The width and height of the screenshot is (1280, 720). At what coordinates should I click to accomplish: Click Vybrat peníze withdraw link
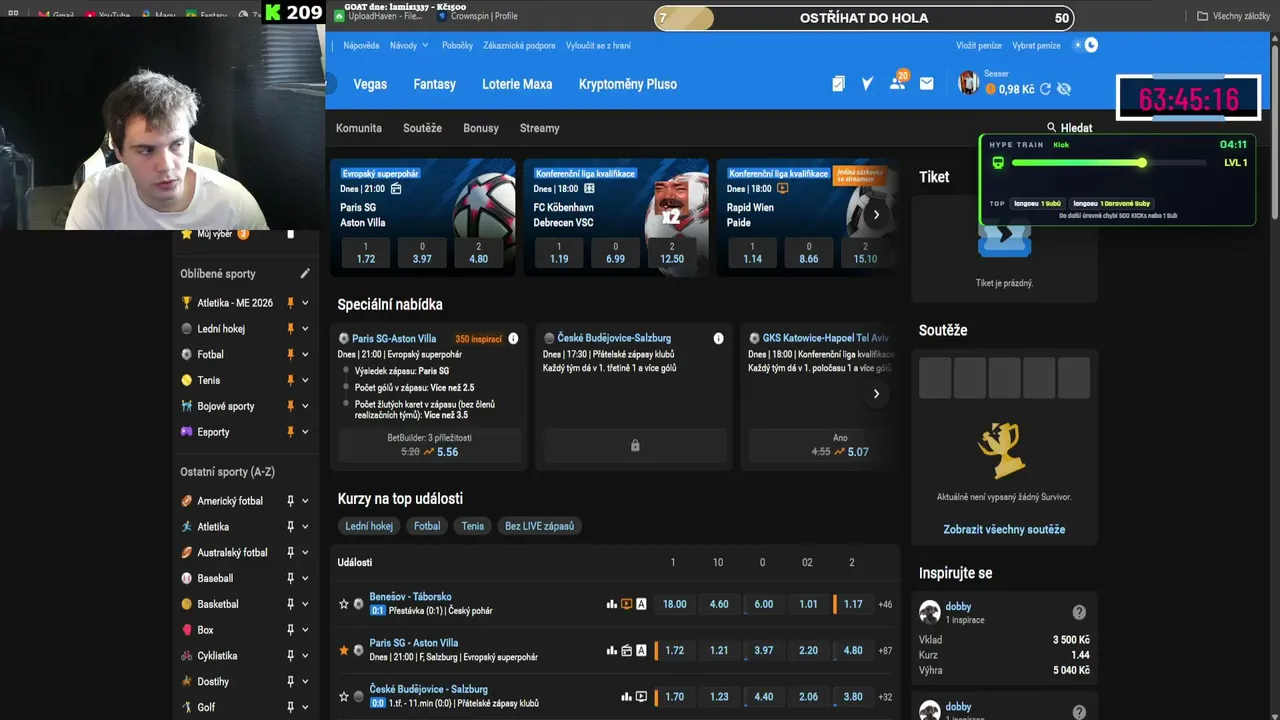pyautogui.click(x=1036, y=45)
